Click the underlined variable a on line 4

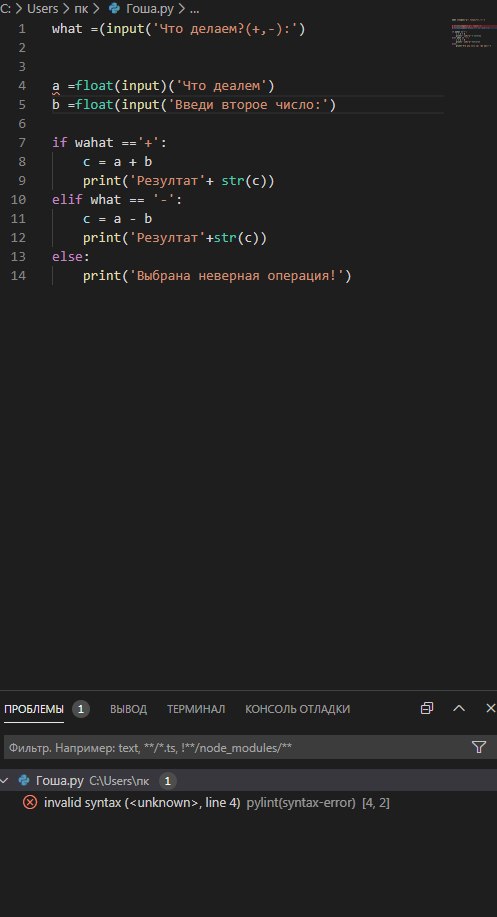(x=56, y=86)
